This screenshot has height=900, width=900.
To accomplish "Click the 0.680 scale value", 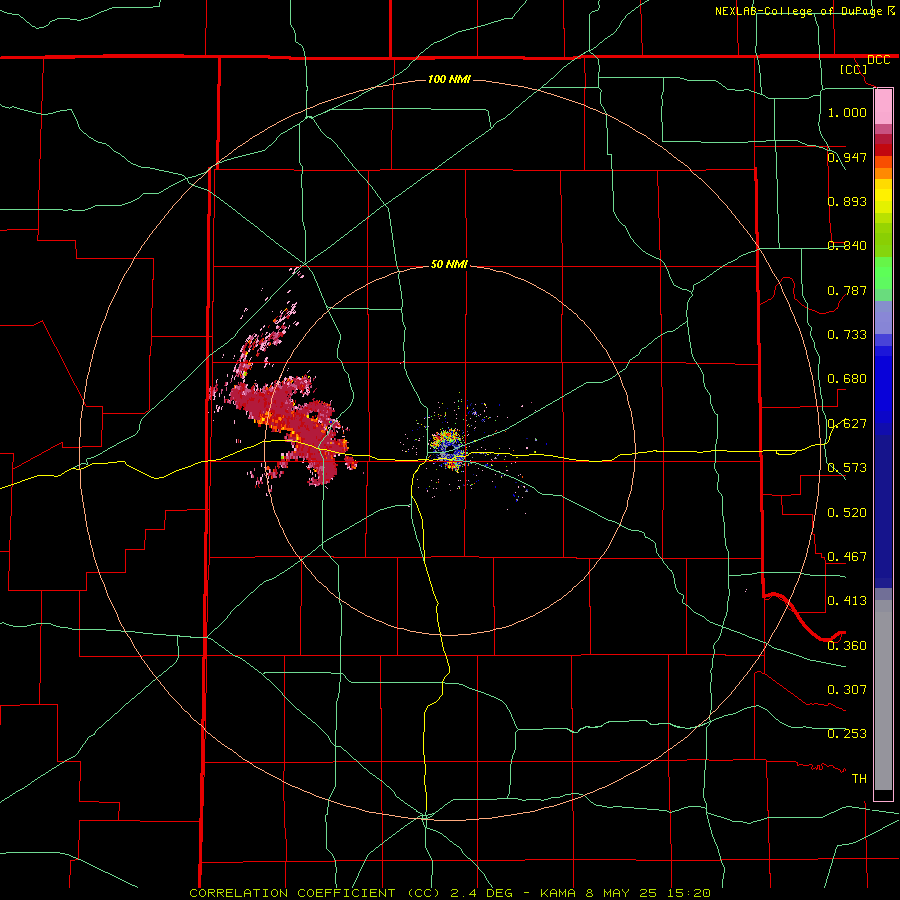I will [847, 378].
